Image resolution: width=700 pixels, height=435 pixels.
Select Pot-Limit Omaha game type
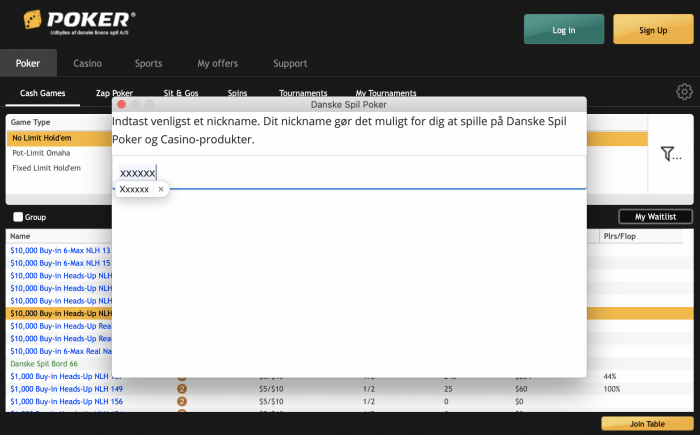tap(41, 153)
